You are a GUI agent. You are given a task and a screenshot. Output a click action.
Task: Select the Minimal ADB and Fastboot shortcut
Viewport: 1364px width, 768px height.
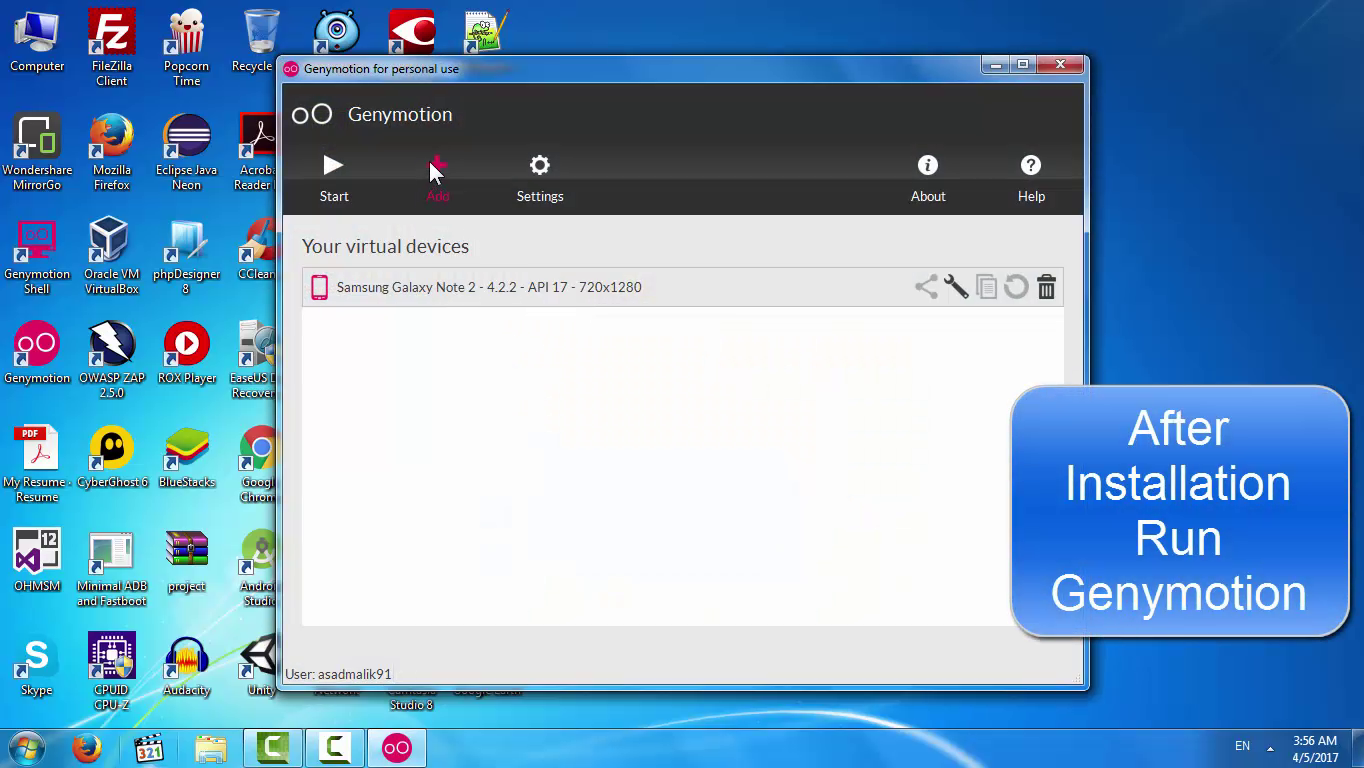tap(111, 568)
